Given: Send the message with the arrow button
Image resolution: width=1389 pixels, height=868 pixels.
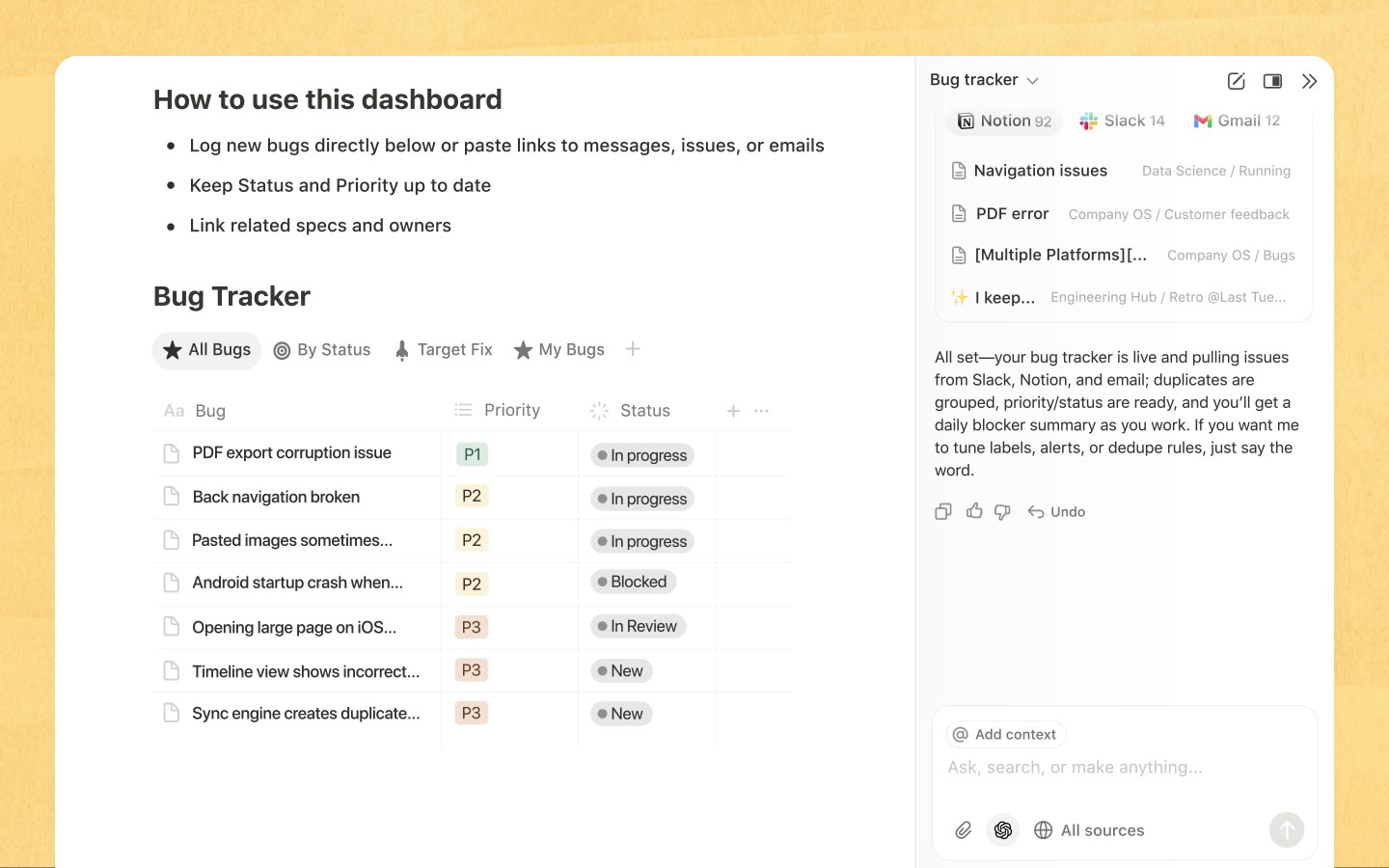Looking at the screenshot, I should click(x=1287, y=830).
